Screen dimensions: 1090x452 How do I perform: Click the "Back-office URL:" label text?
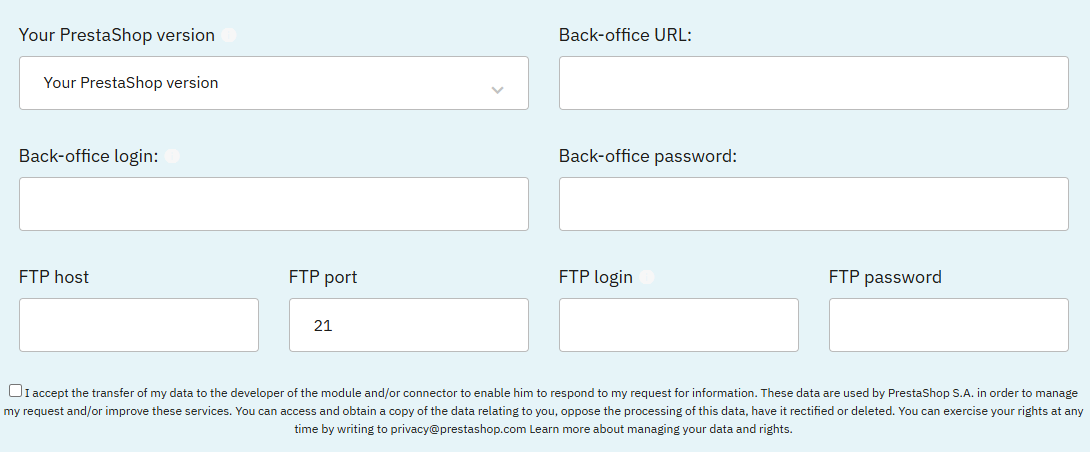coord(625,35)
